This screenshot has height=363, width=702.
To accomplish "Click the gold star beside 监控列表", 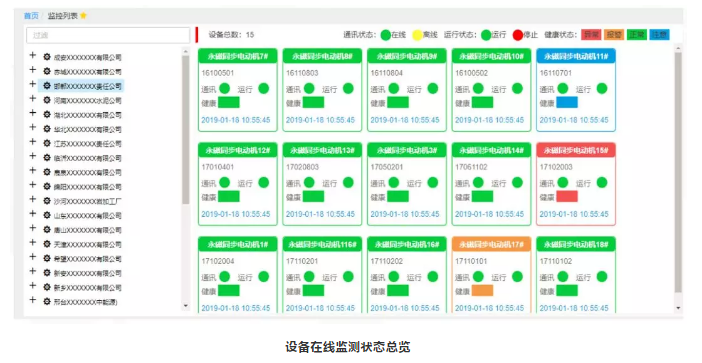I will (x=83, y=16).
